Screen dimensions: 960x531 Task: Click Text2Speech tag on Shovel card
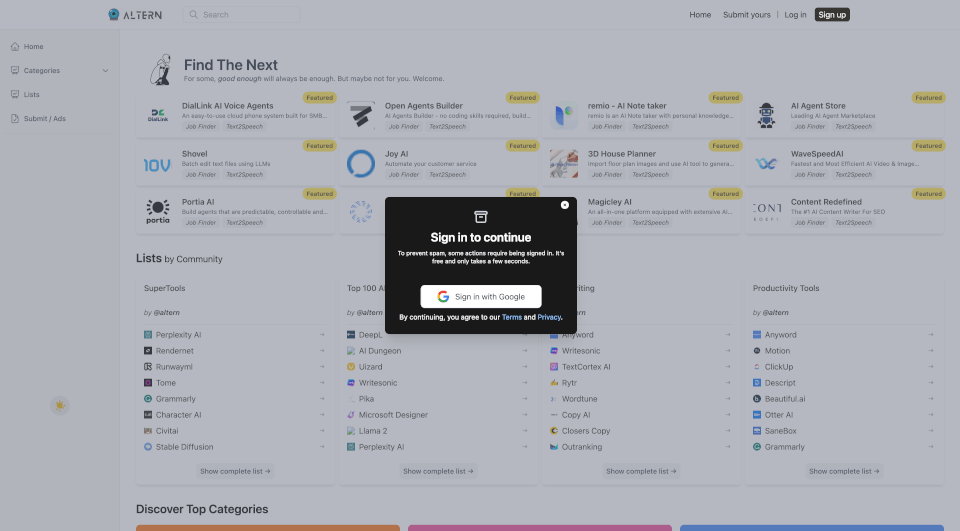pyautogui.click(x=244, y=175)
